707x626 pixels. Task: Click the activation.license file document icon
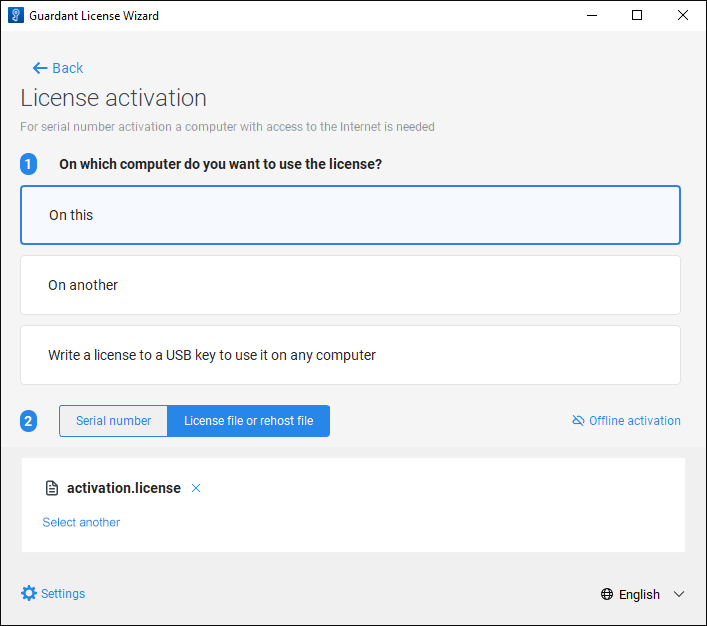coord(52,488)
